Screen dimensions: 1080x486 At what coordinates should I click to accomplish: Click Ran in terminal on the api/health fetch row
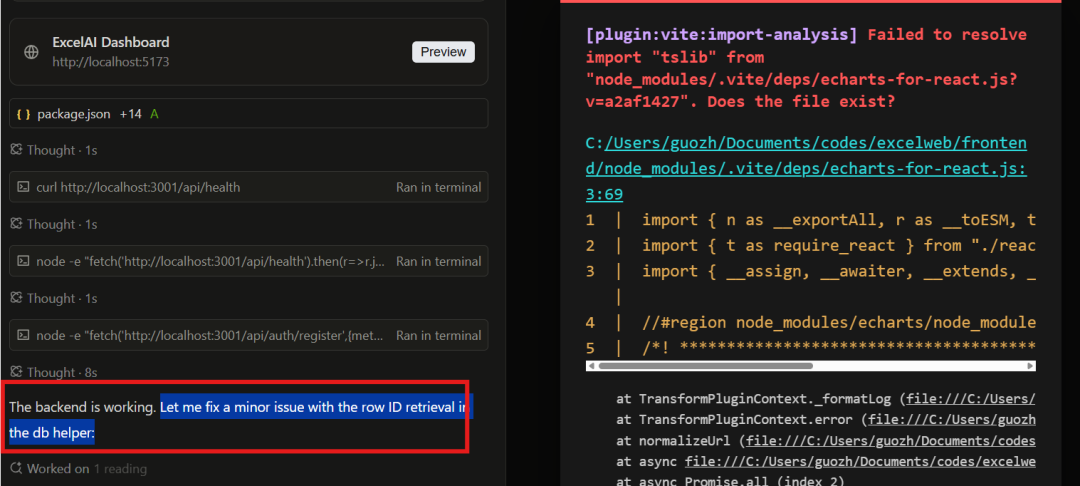click(x=438, y=262)
